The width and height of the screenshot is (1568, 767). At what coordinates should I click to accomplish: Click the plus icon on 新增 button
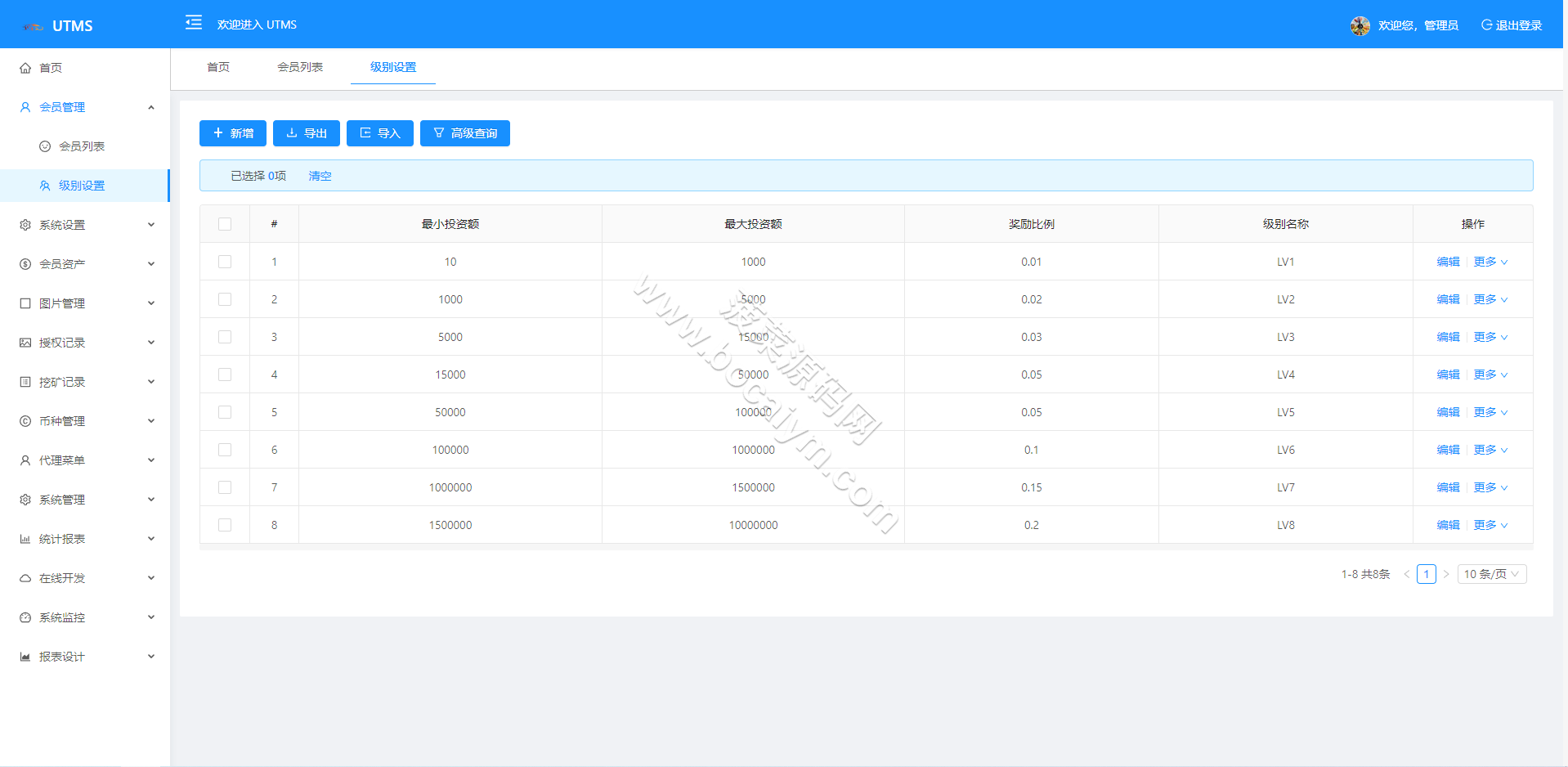click(x=218, y=132)
